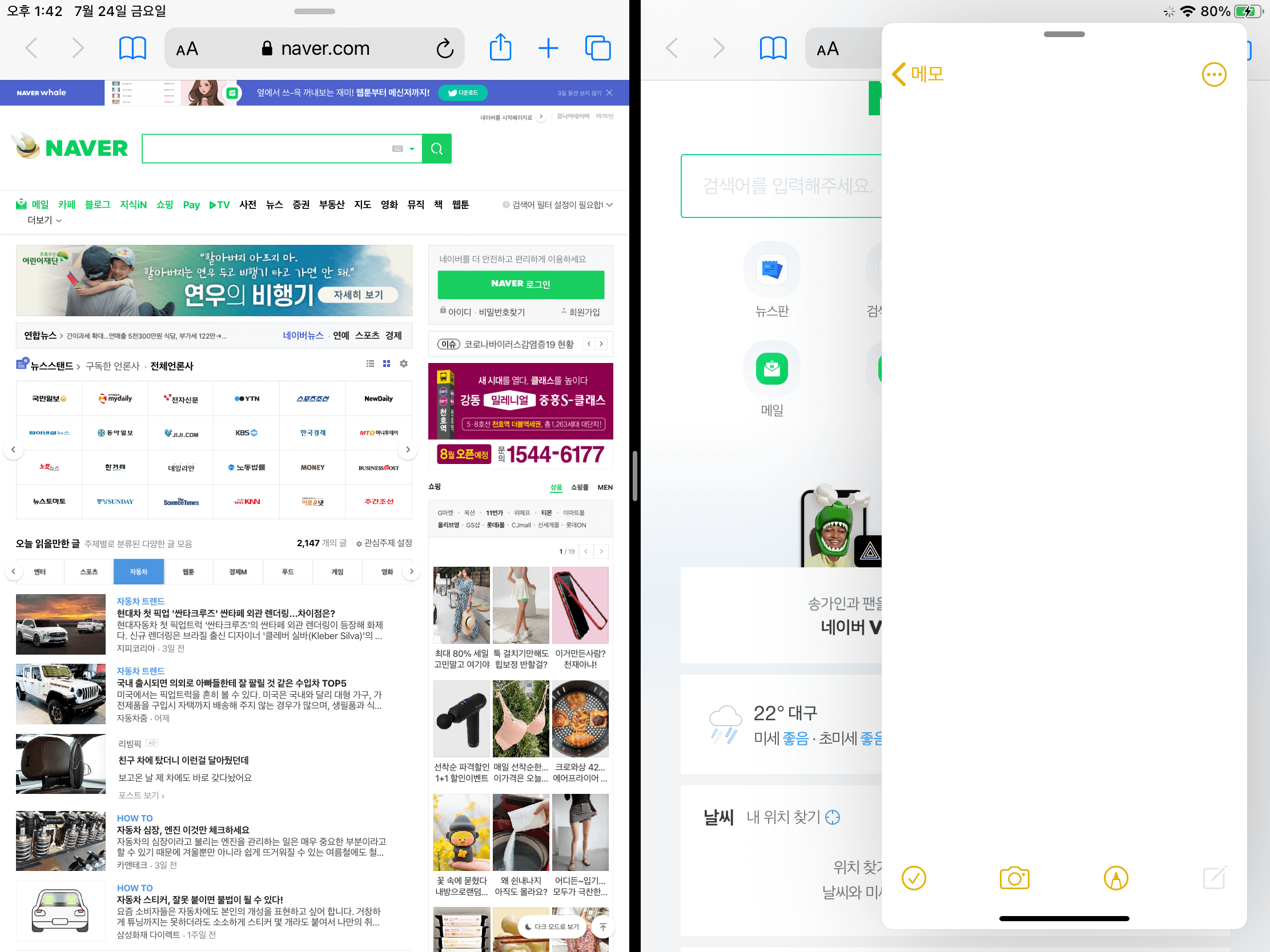Tap the Notes checklist icon

pyautogui.click(x=914, y=878)
